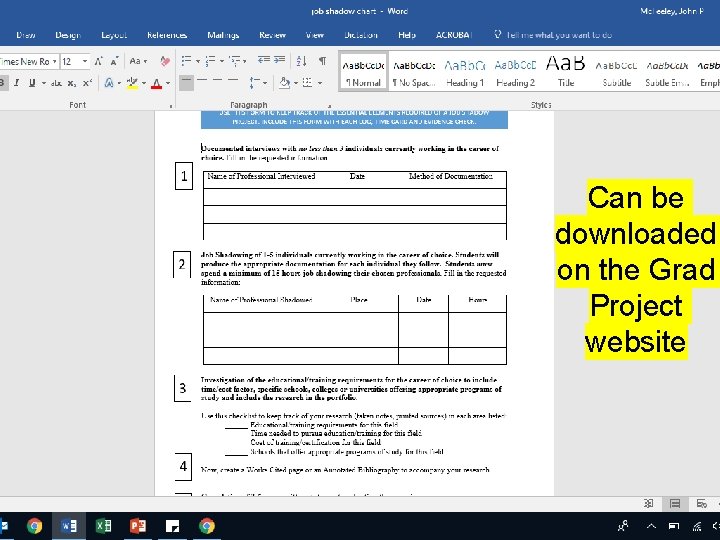
Task: Click the Text Effects glowing A icon
Action: [109, 83]
